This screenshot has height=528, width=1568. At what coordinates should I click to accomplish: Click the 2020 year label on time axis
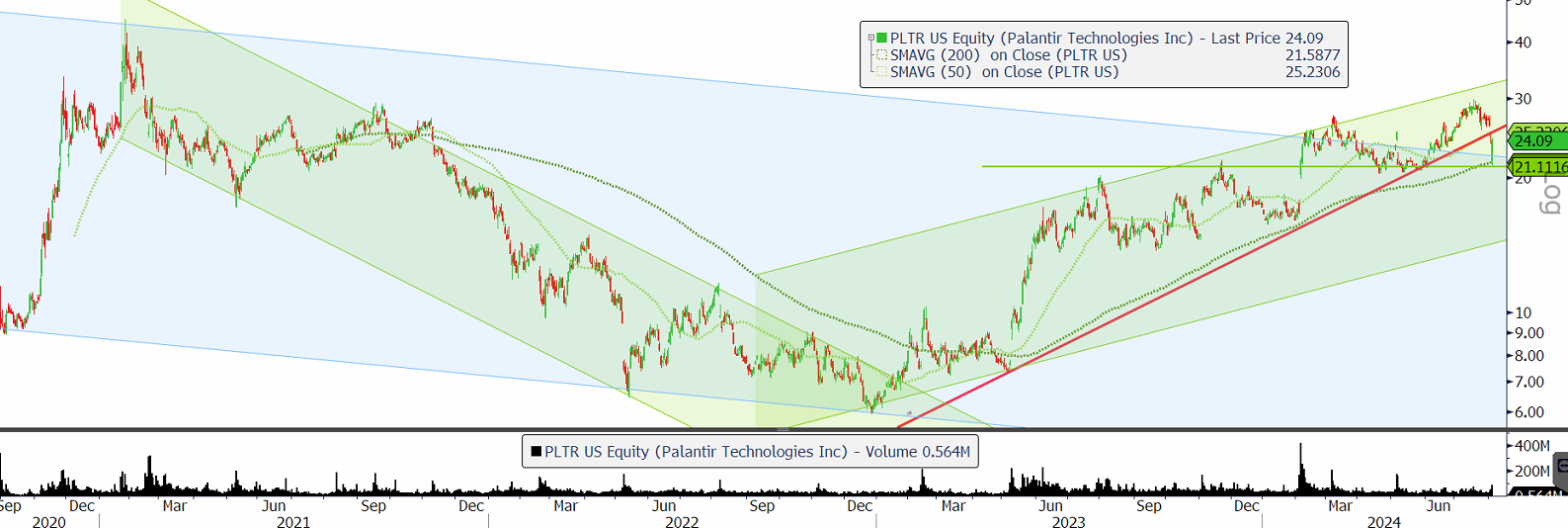coord(49,522)
